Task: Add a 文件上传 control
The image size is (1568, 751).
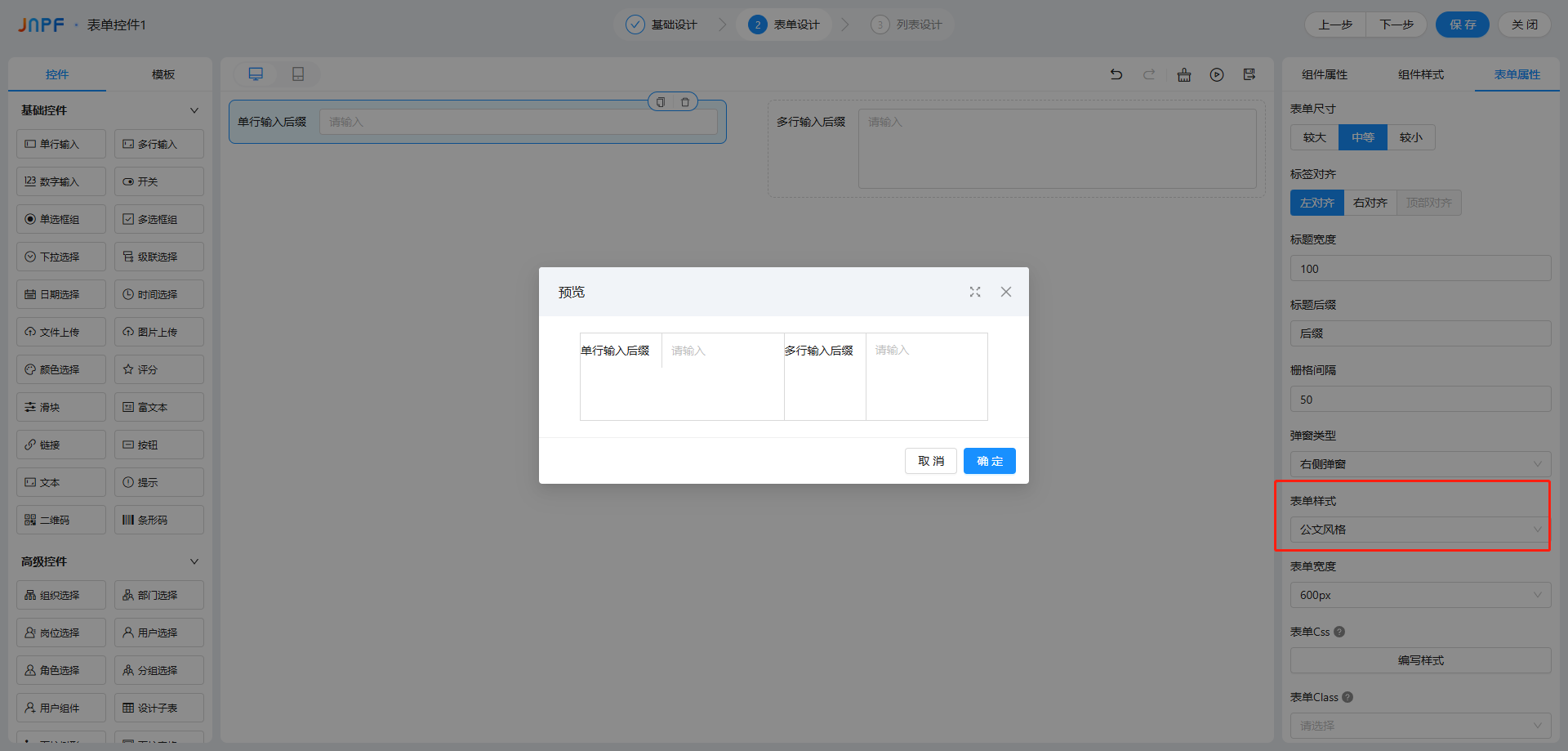Action: (61, 332)
